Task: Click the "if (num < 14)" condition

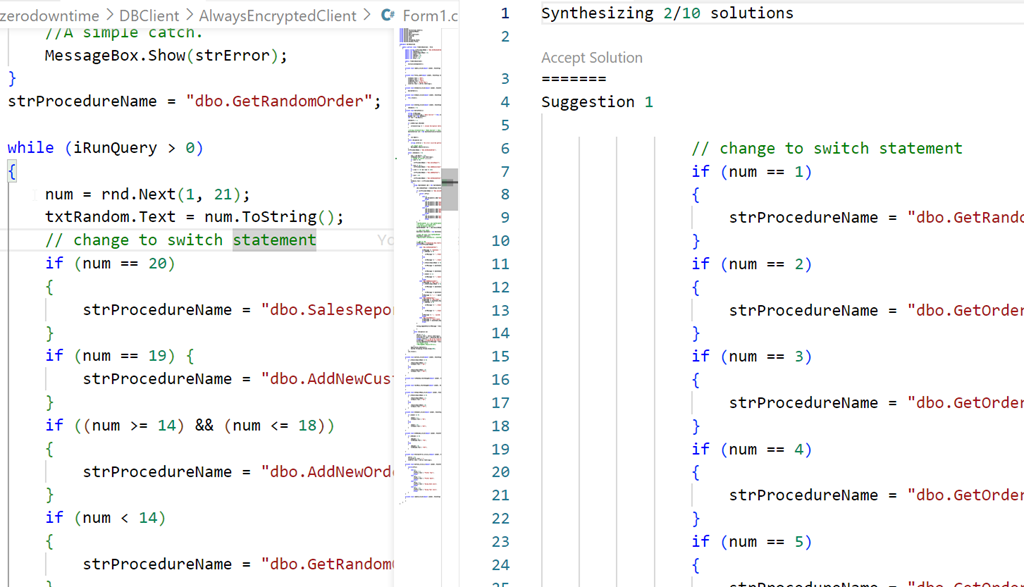Action: click(105, 518)
